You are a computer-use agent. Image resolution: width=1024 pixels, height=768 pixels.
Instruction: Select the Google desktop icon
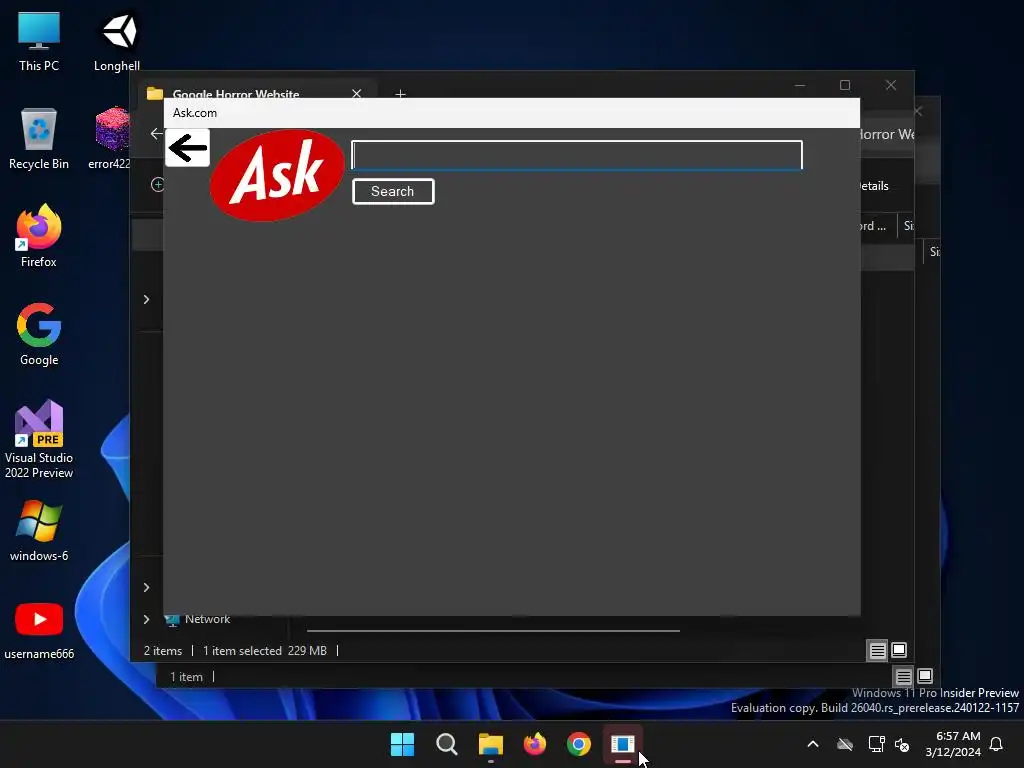point(39,334)
